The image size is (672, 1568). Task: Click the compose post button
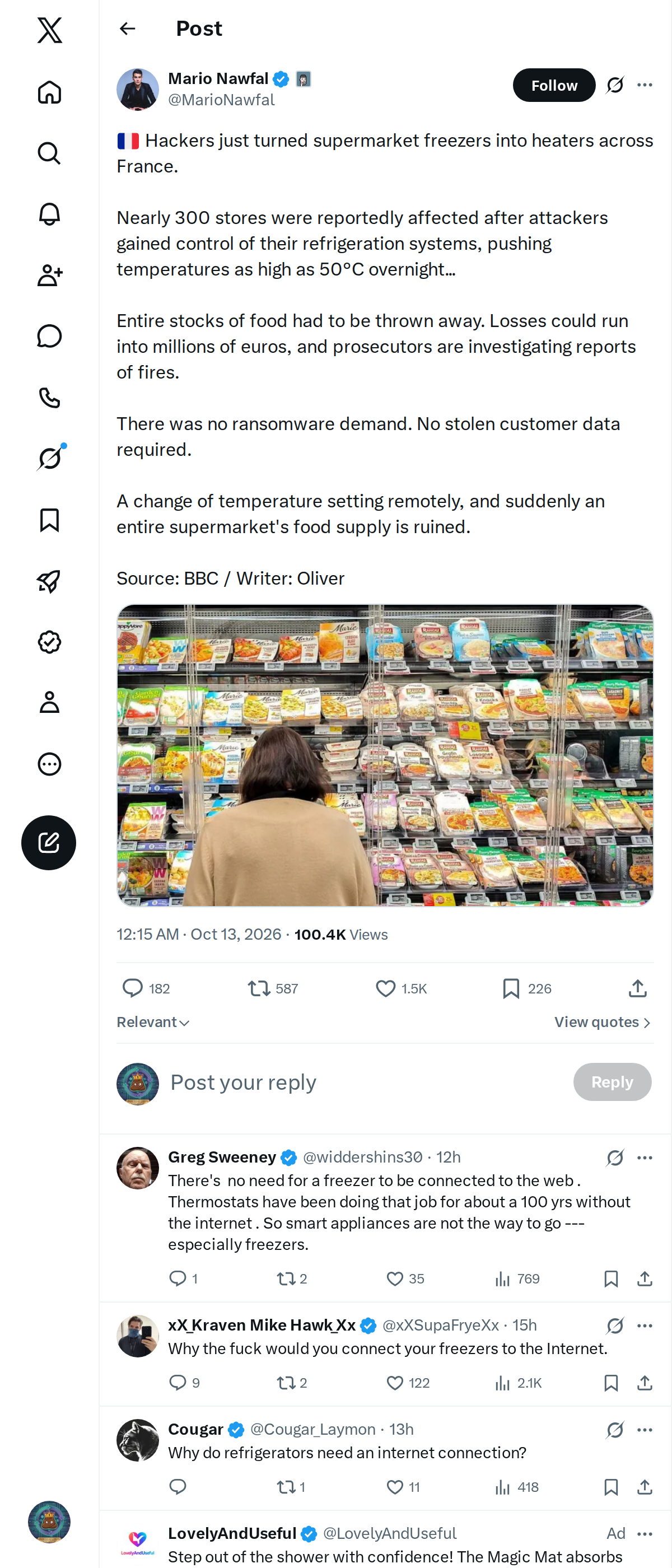coord(49,842)
